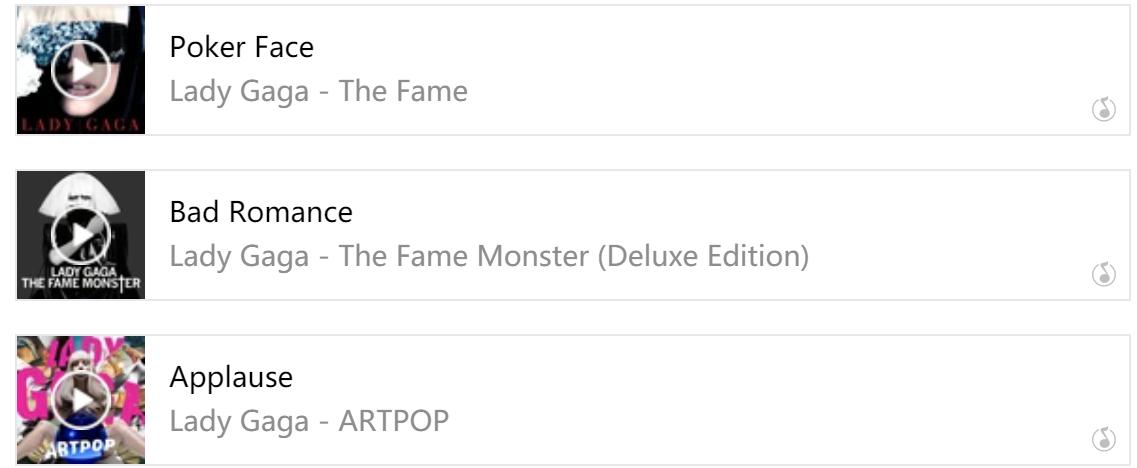
Task: Play the Poker Face track
Action: tap(80, 70)
